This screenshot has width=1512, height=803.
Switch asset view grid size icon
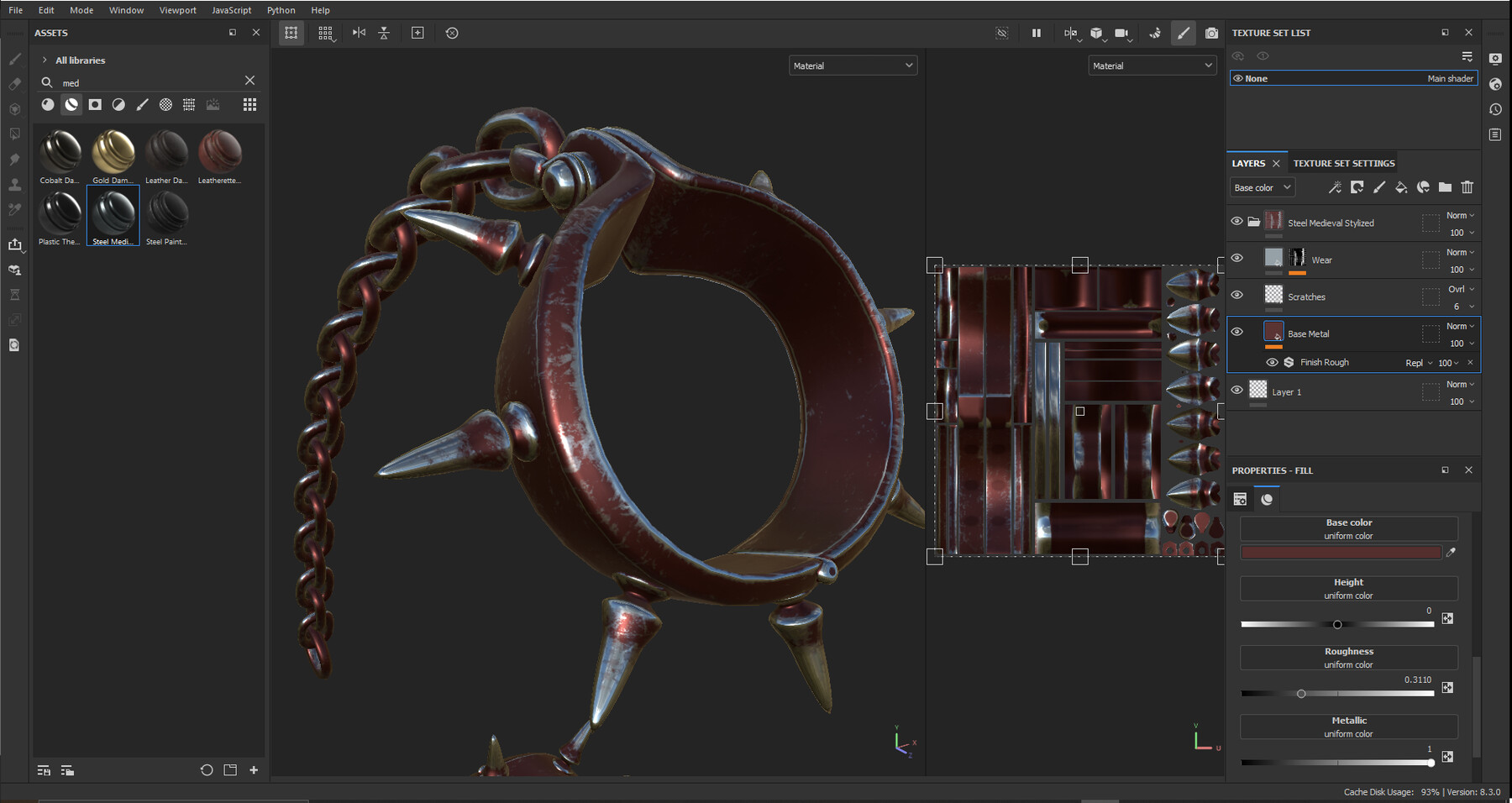[x=249, y=104]
